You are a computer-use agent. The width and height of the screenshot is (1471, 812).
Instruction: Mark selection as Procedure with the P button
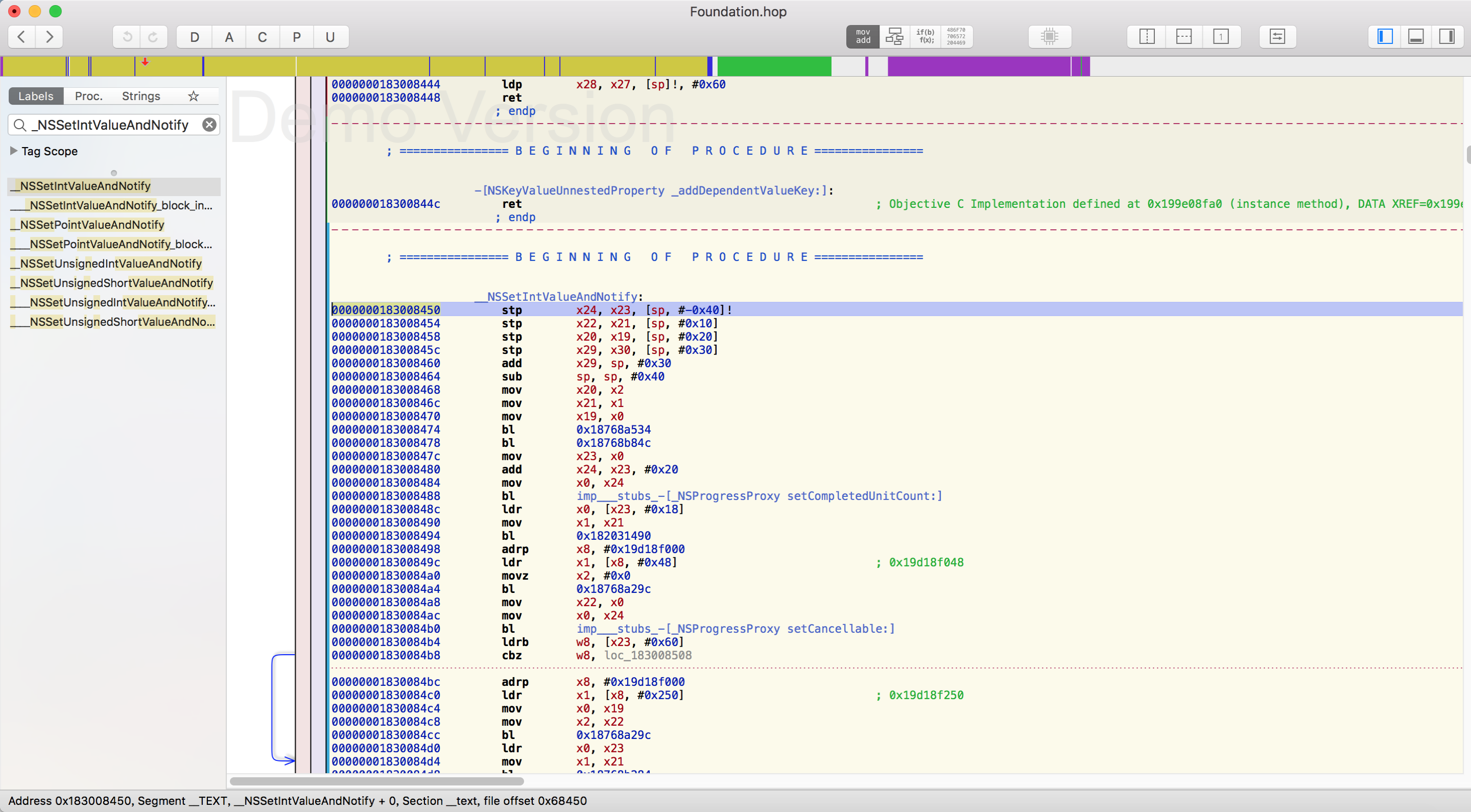click(296, 37)
